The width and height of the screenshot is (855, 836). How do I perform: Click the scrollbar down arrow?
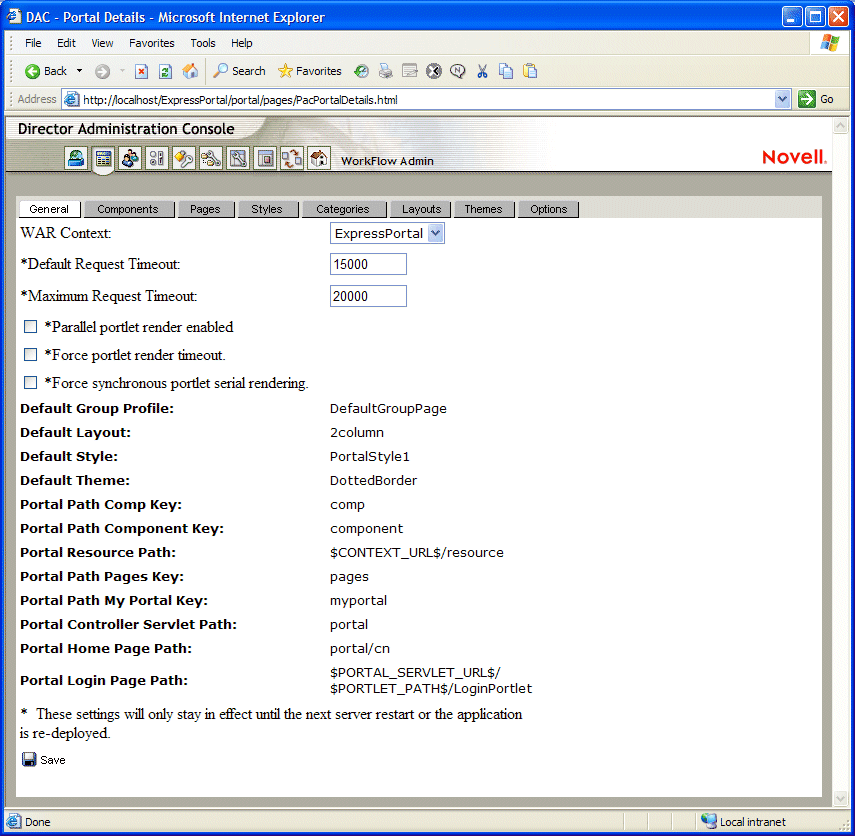coord(840,799)
